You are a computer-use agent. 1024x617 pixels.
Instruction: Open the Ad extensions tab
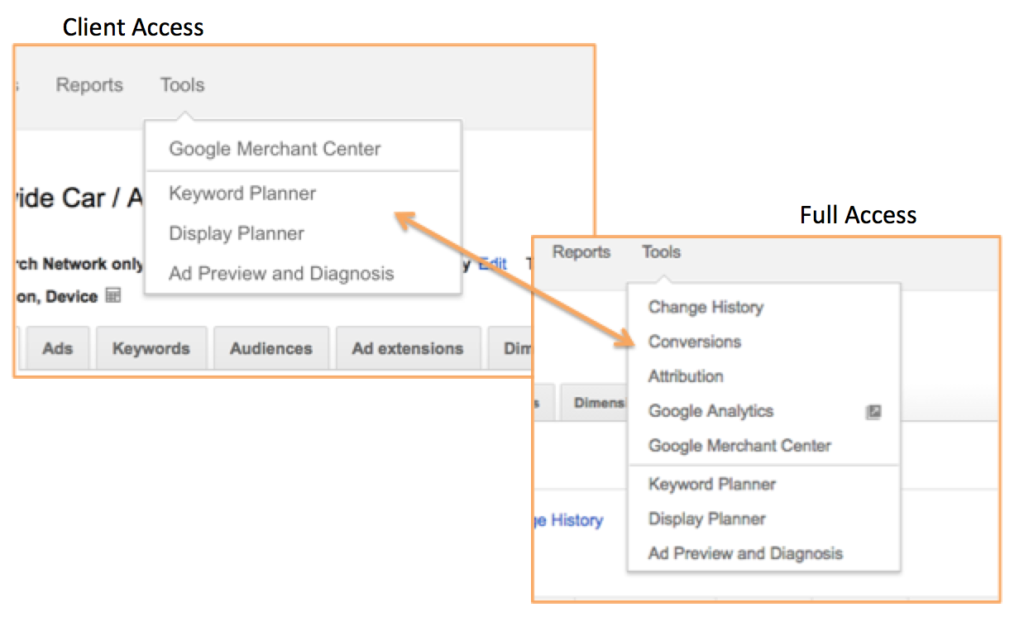pos(408,349)
